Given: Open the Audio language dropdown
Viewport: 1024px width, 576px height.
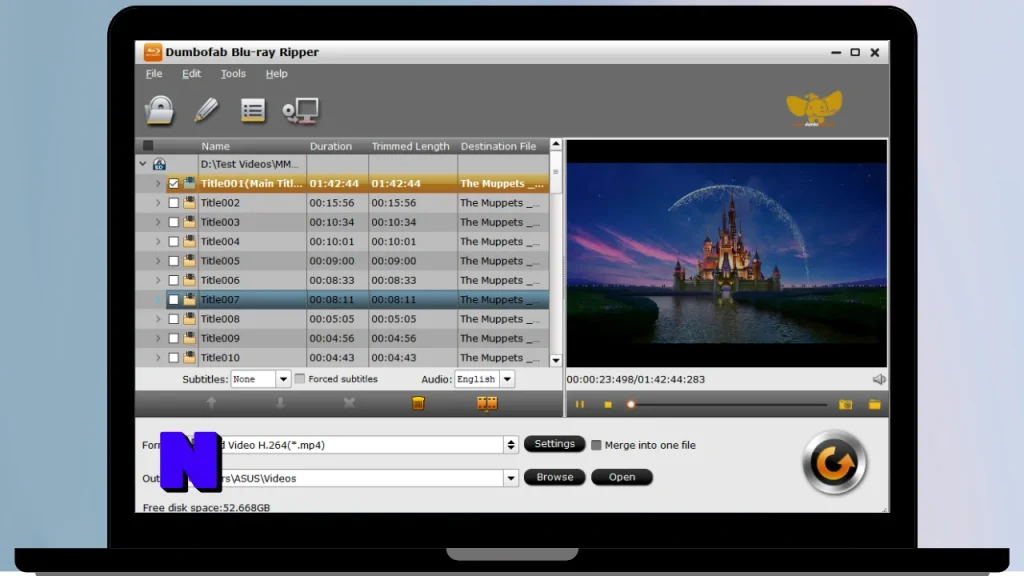Looking at the screenshot, I should coord(507,379).
